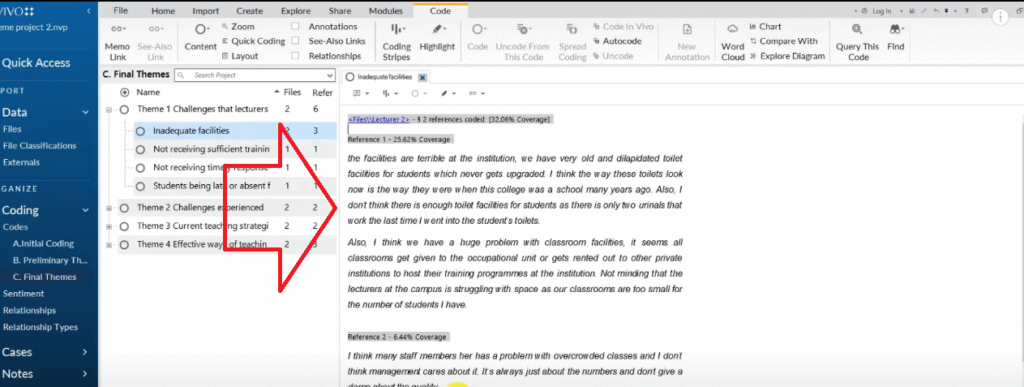1024x387 pixels.
Task: Click the Code button in ribbon
Action: 477,38
